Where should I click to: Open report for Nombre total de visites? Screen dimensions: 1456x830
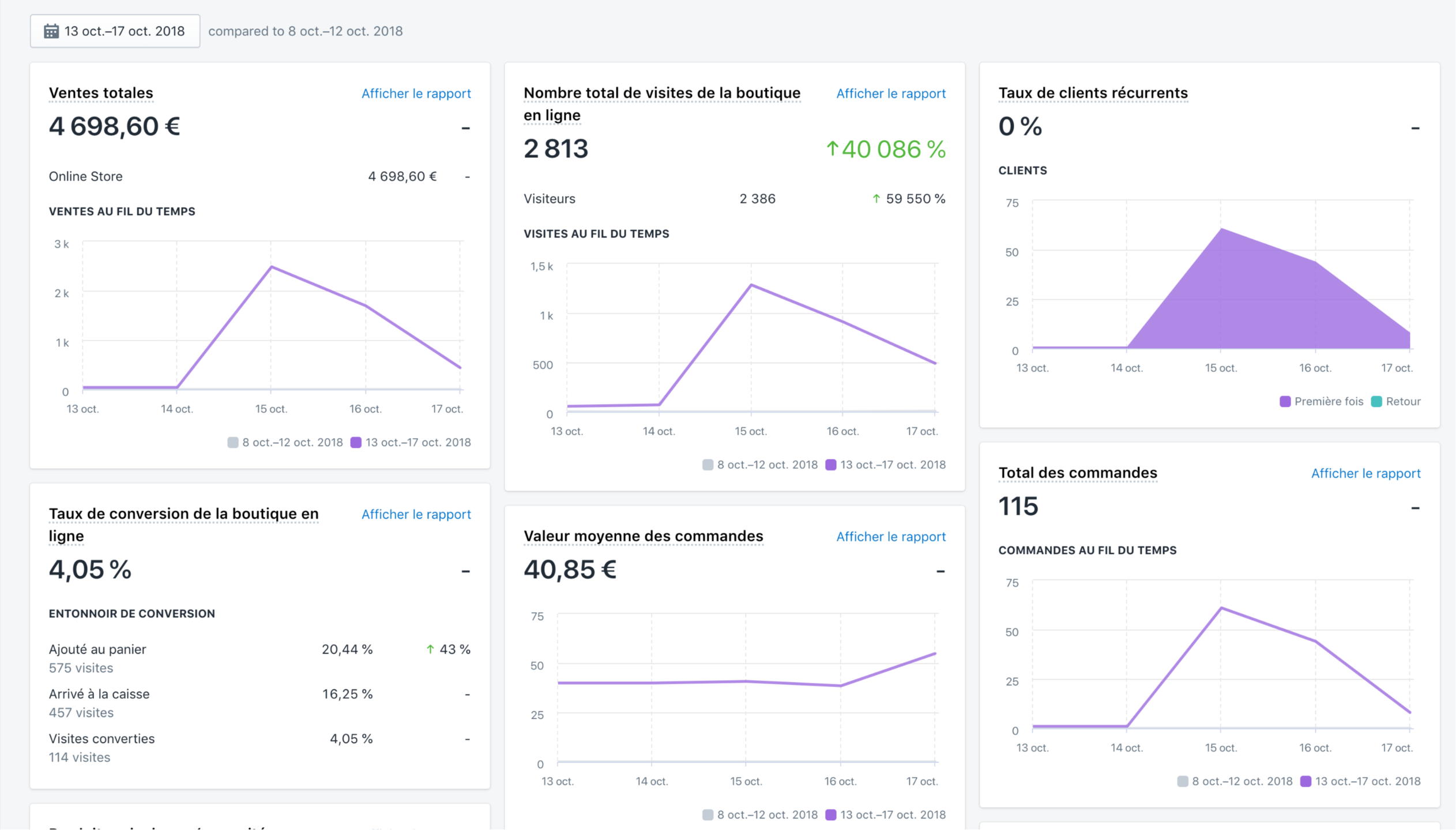pyautogui.click(x=890, y=93)
